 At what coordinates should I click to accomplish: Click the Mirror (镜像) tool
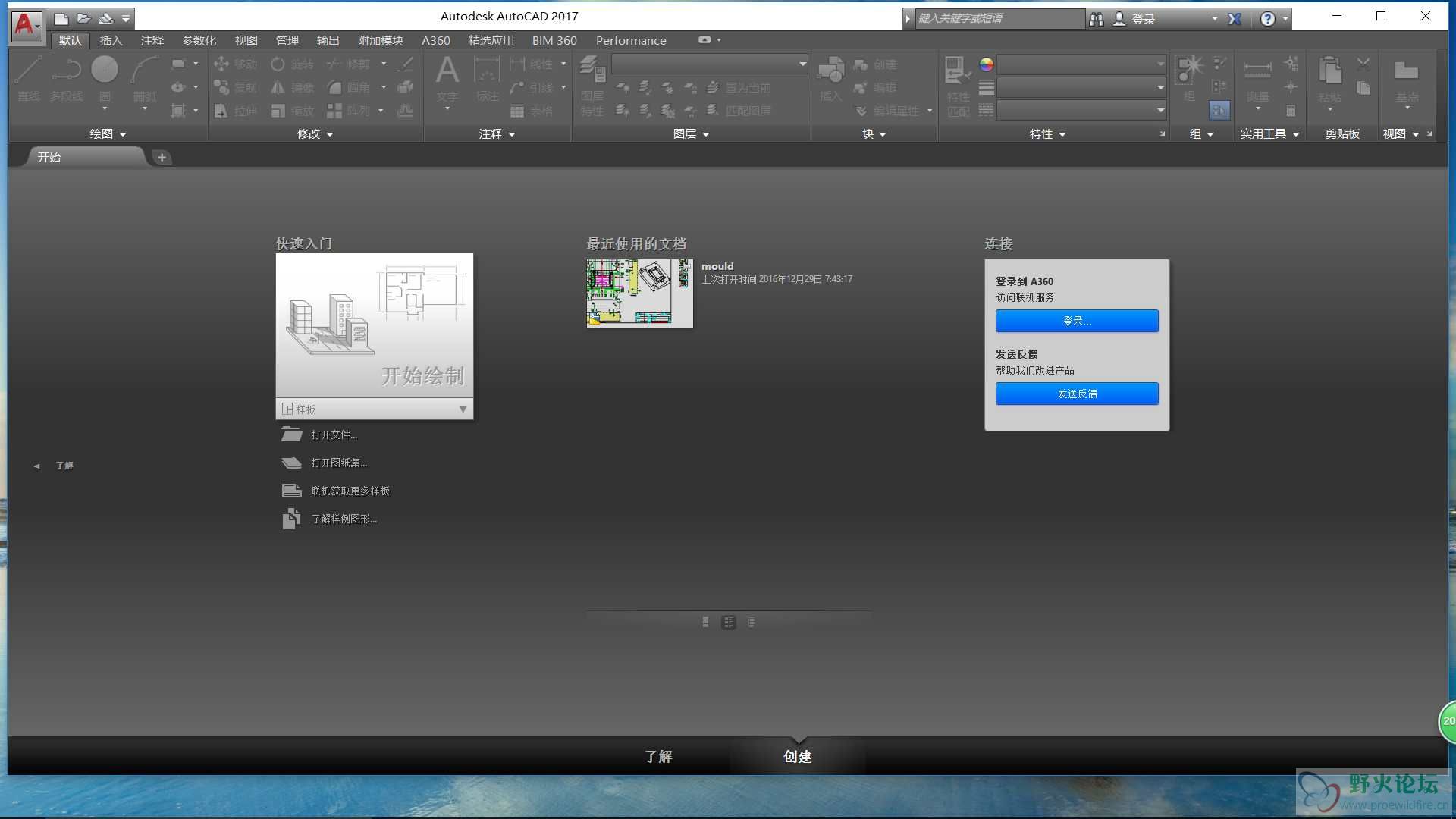coord(292,87)
